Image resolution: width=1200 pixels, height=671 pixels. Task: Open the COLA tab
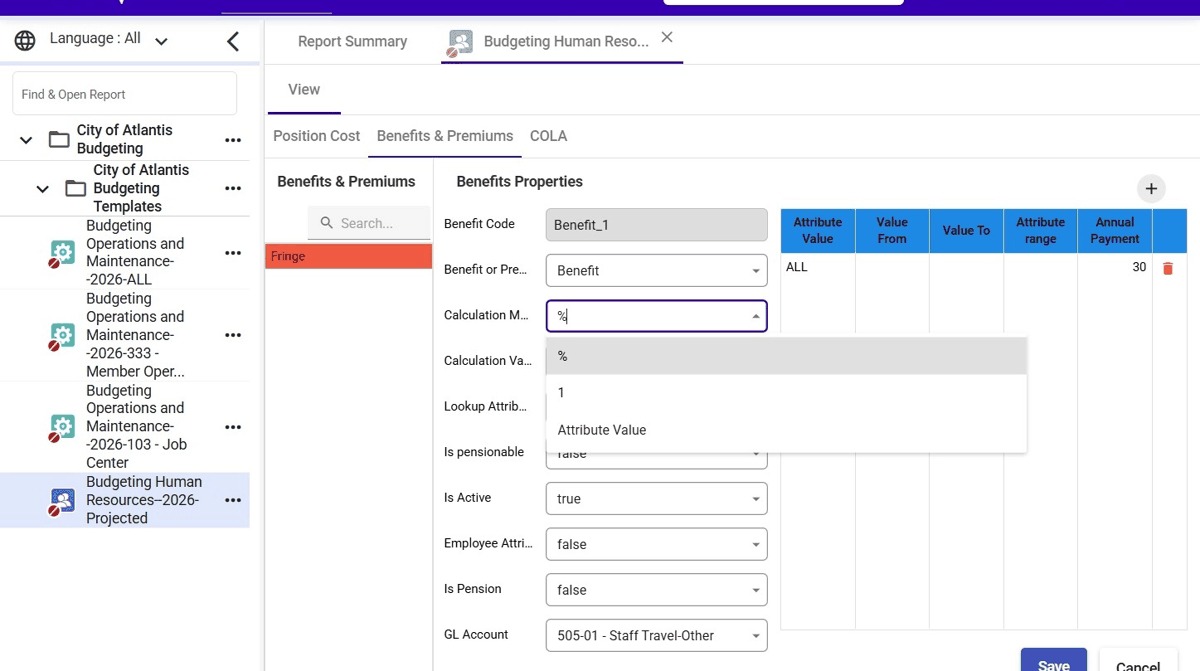tap(548, 136)
